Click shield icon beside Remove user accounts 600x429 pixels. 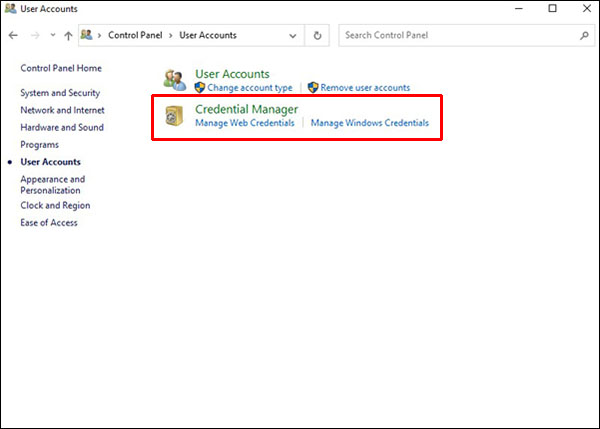tap(313, 88)
